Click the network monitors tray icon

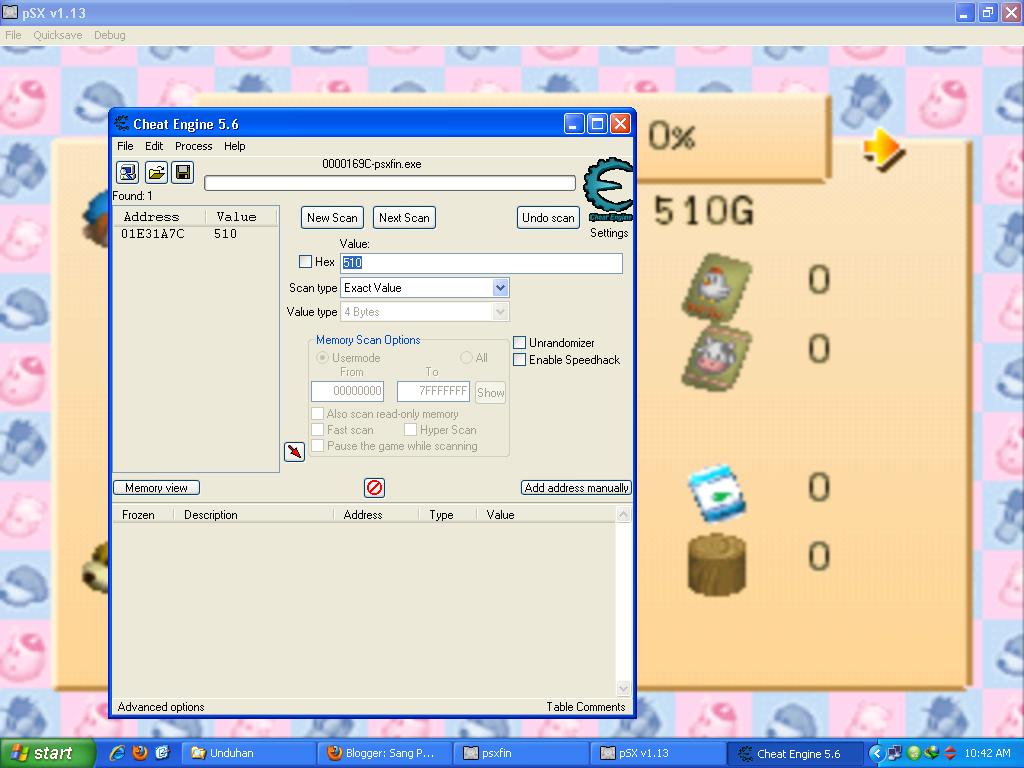(x=895, y=753)
